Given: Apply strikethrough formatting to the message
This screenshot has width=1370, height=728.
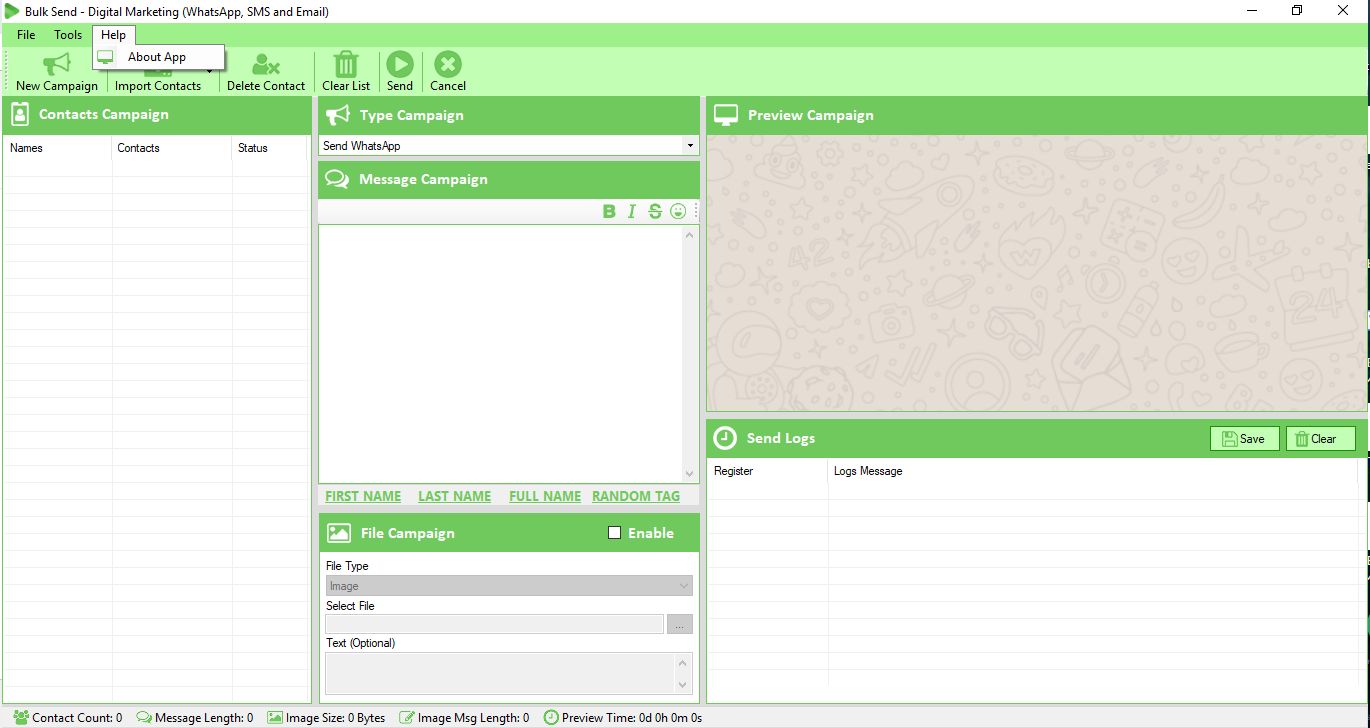Looking at the screenshot, I should pyautogui.click(x=655, y=211).
